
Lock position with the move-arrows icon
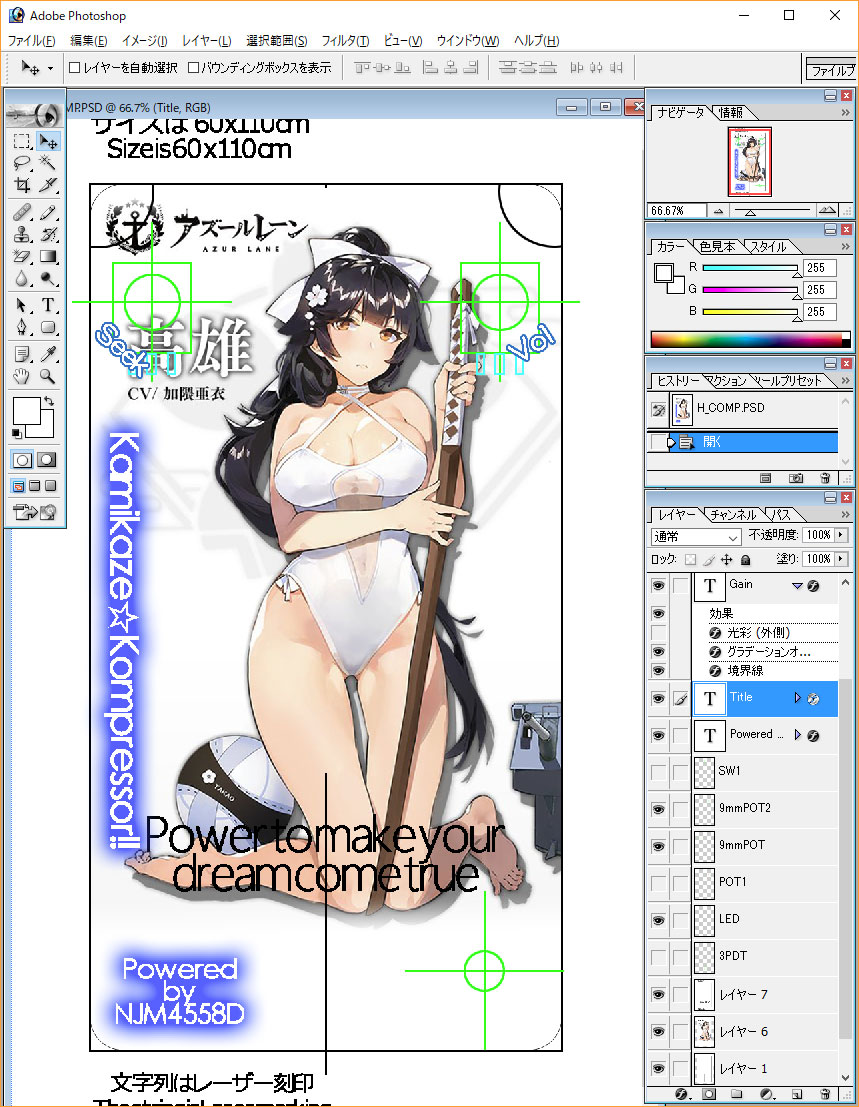point(727,560)
